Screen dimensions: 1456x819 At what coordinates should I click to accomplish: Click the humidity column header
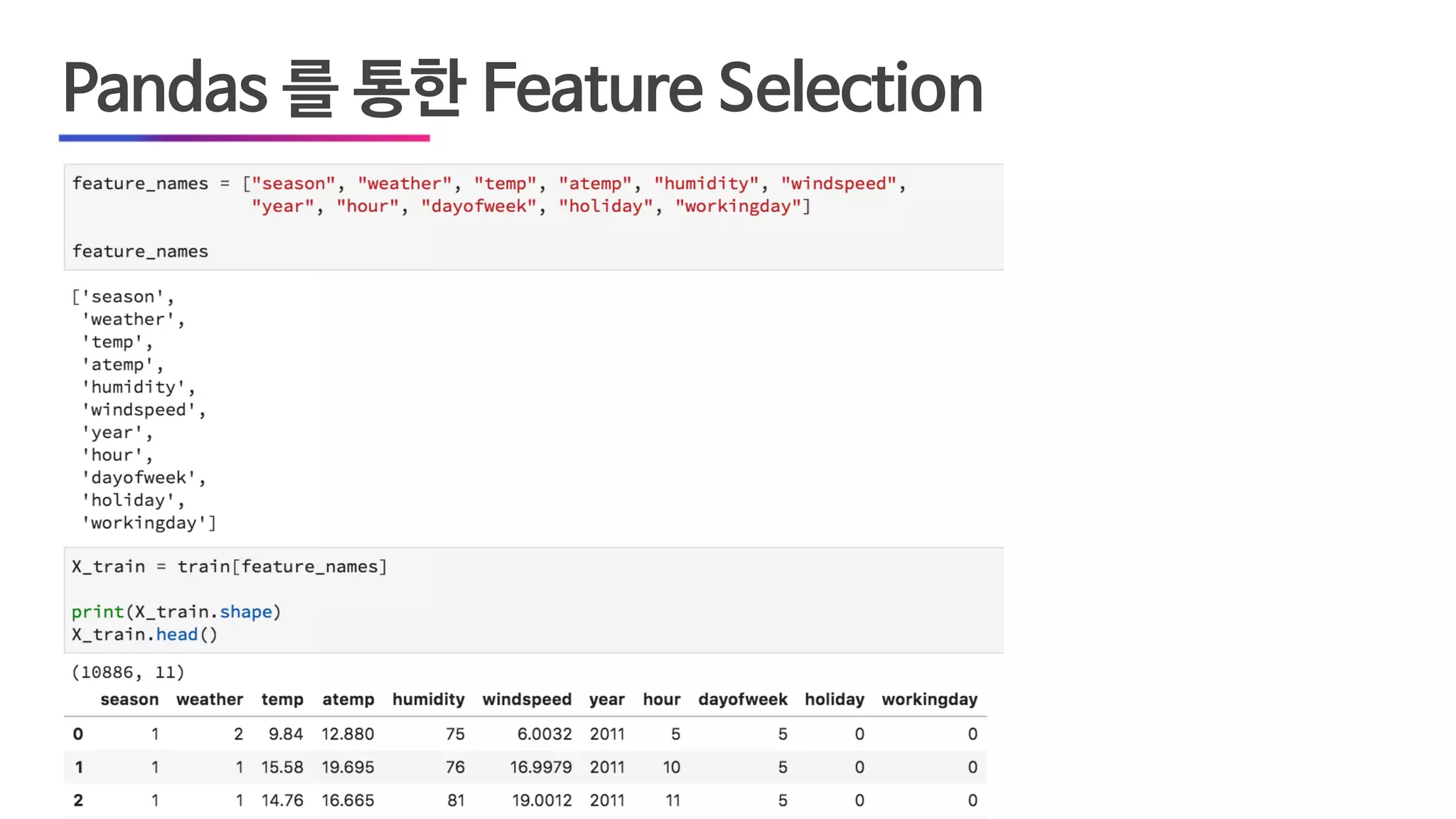coord(429,700)
